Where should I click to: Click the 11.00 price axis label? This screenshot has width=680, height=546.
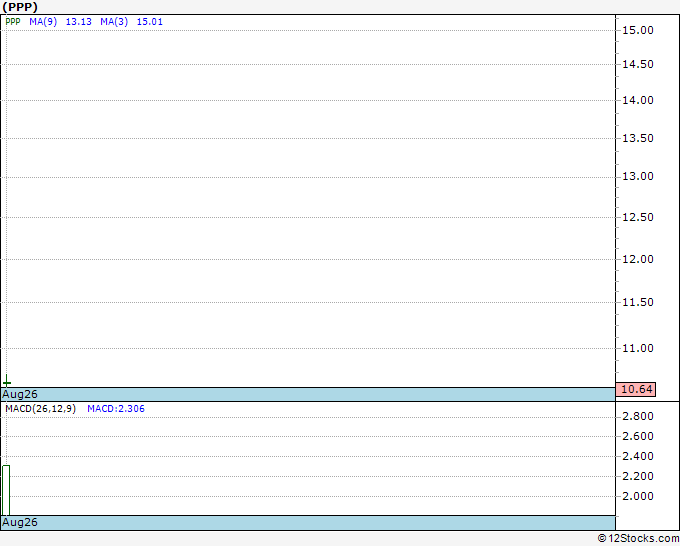(x=638, y=348)
